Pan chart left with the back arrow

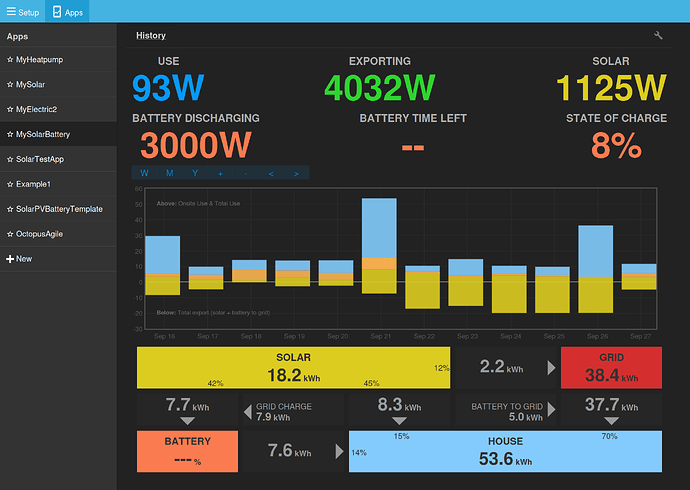click(270, 173)
